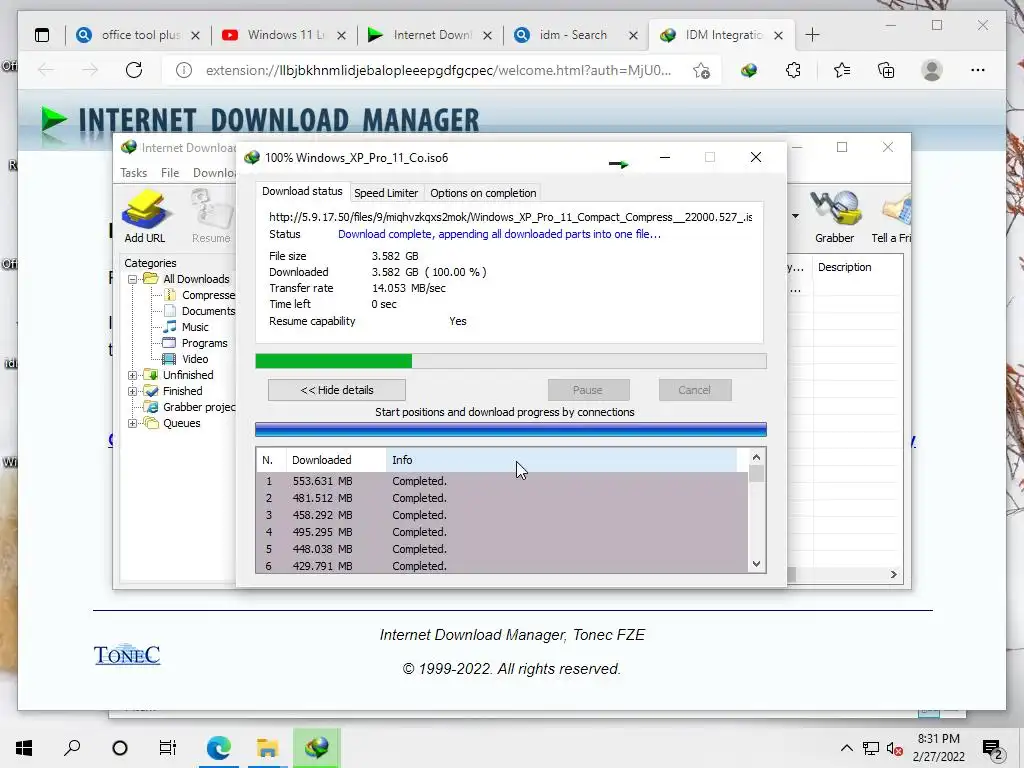1024x768 pixels.
Task: Open the Grabber tool in IDM toolbar
Action: [x=834, y=216]
